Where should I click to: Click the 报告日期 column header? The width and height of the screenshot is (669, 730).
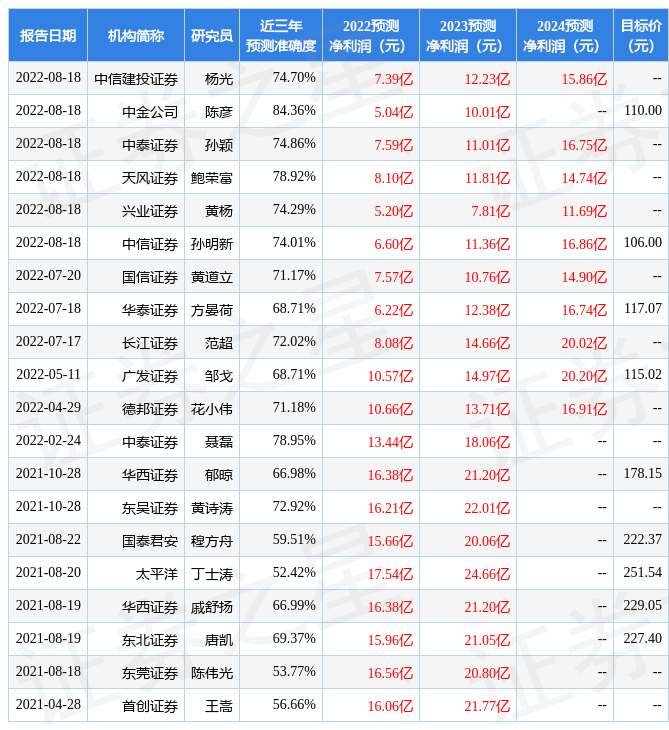click(x=48, y=35)
